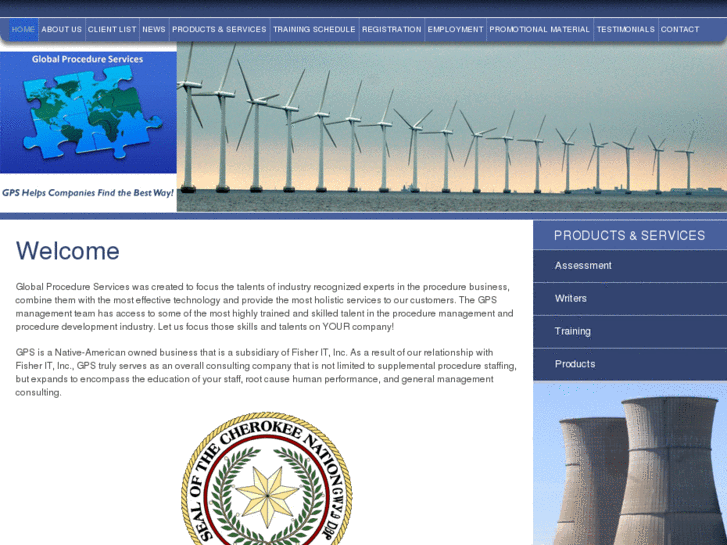Go to the Employment page
This screenshot has height=545, width=727.
pos(455,29)
